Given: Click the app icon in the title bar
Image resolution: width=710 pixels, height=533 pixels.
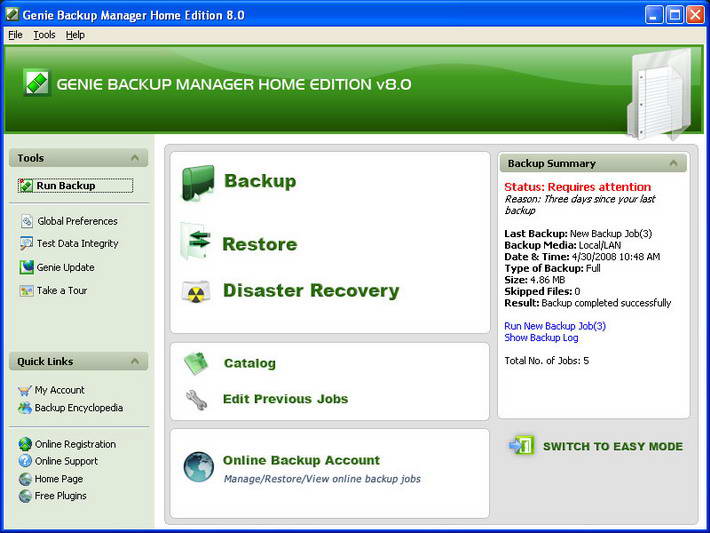Looking at the screenshot, I should [x=12, y=14].
